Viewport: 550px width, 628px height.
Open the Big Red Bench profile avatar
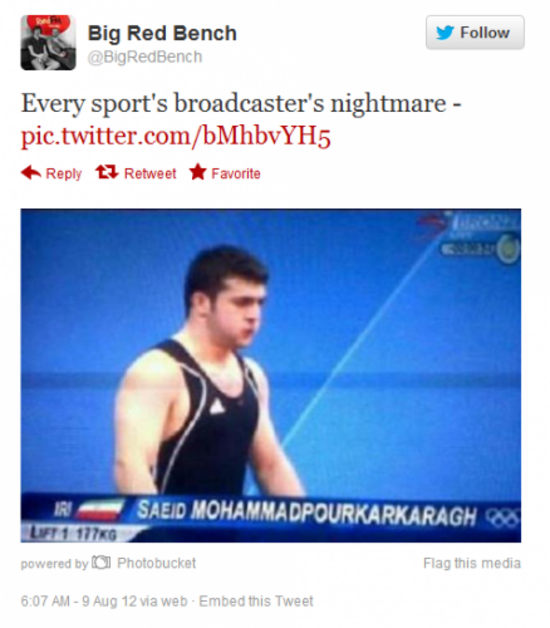pos(48,42)
